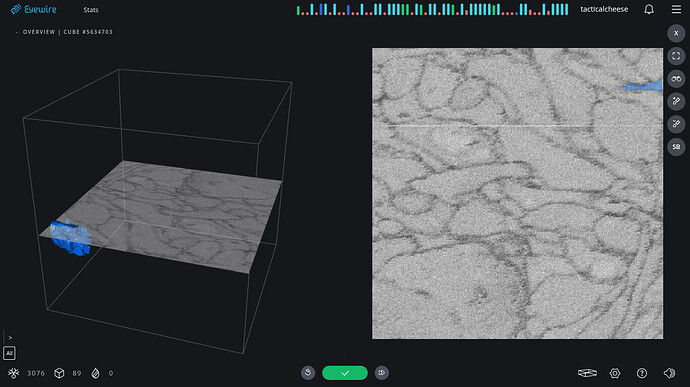Toggle fullscreen 2D slice view
Image resolution: width=690 pixels, height=387 pixels.
[x=676, y=56]
